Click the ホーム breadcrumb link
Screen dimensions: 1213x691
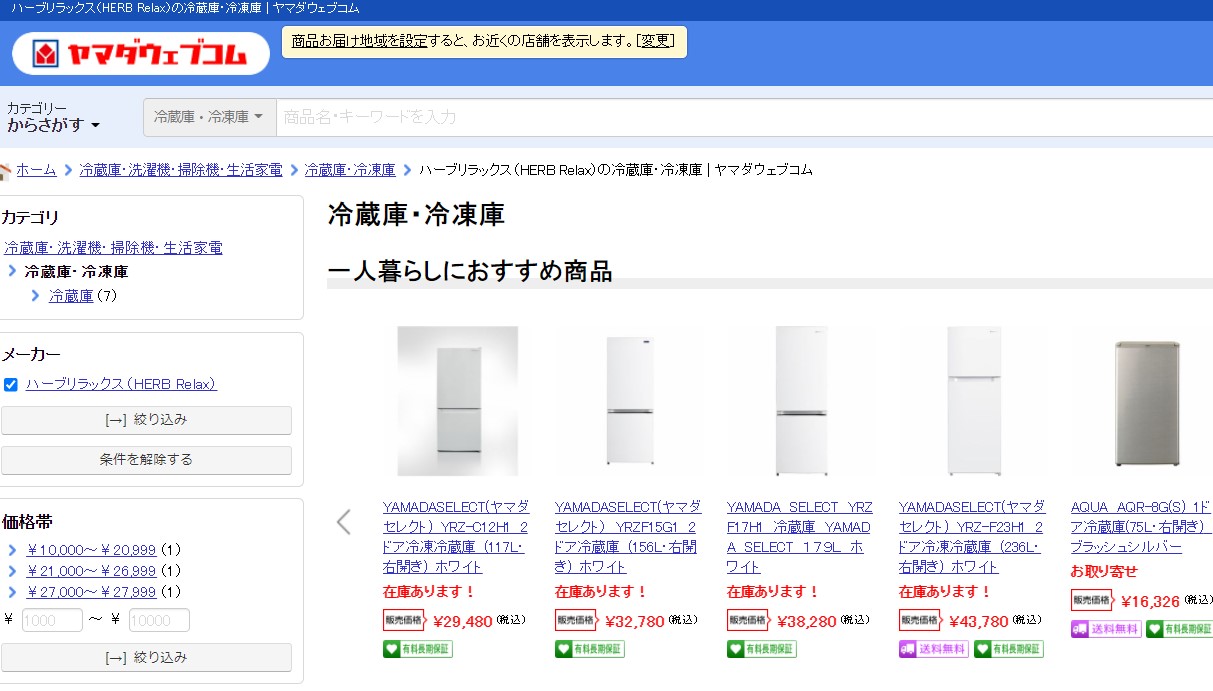[x=36, y=170]
